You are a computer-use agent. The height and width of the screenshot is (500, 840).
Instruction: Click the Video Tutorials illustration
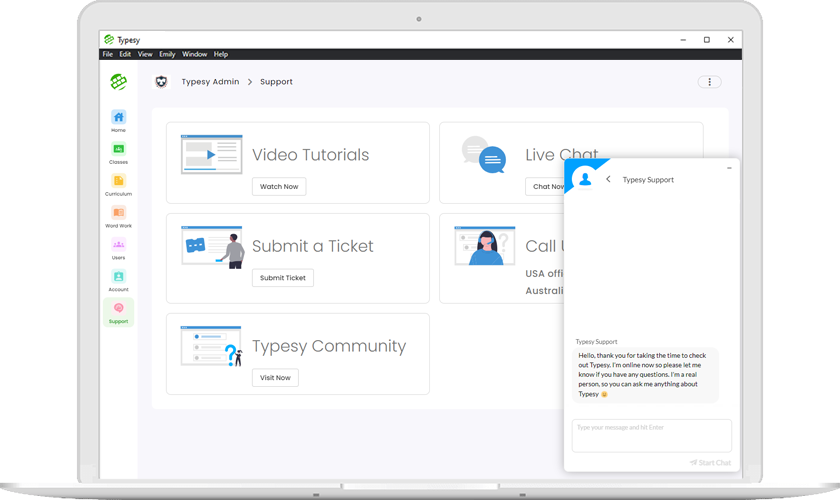point(212,154)
